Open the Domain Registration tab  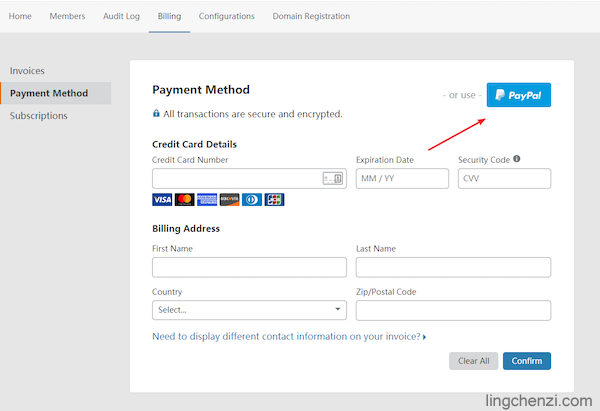tap(311, 16)
